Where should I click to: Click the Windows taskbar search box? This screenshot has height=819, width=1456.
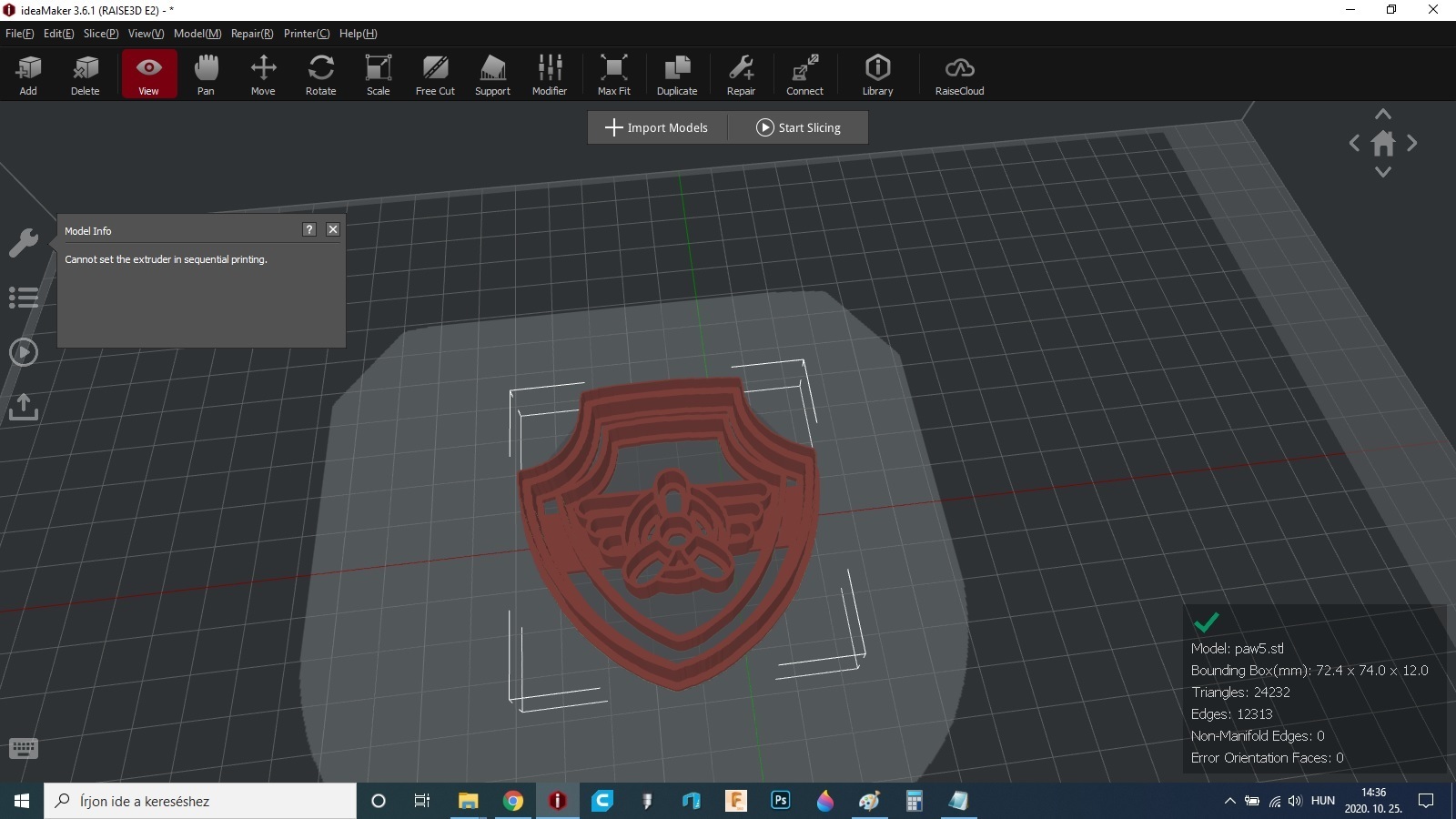[200, 801]
